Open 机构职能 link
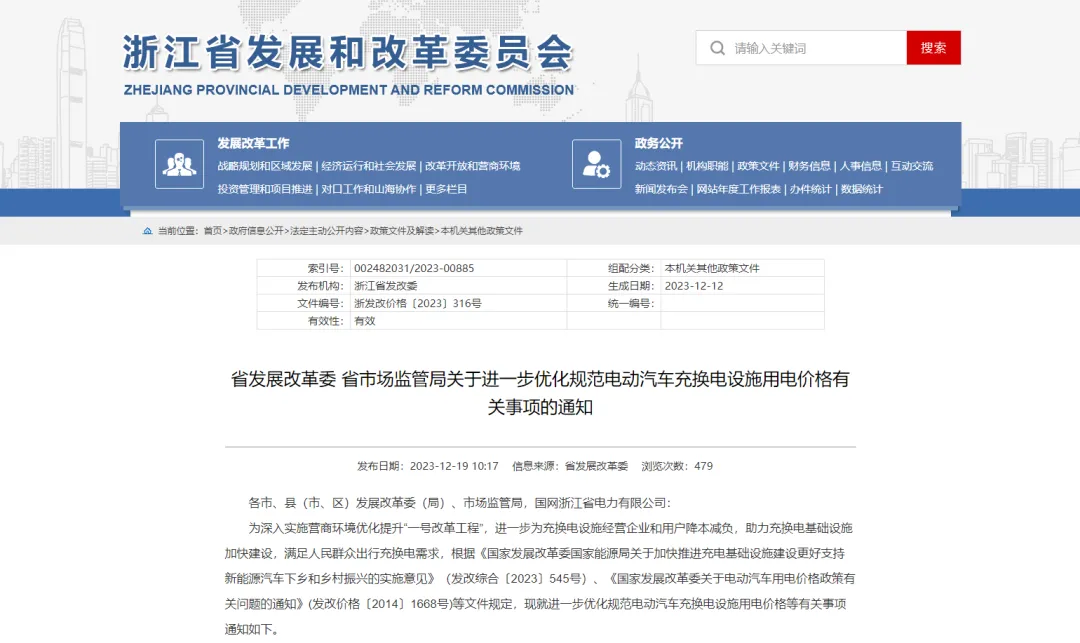This screenshot has width=1080, height=643. pos(707,166)
